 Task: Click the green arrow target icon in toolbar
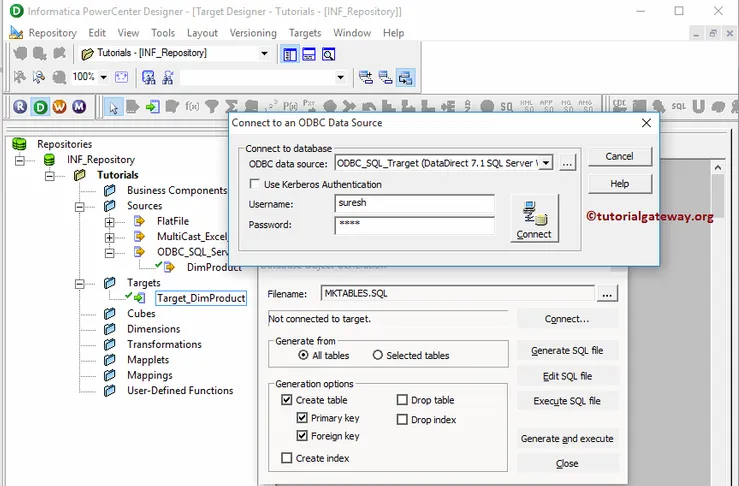[x=152, y=107]
